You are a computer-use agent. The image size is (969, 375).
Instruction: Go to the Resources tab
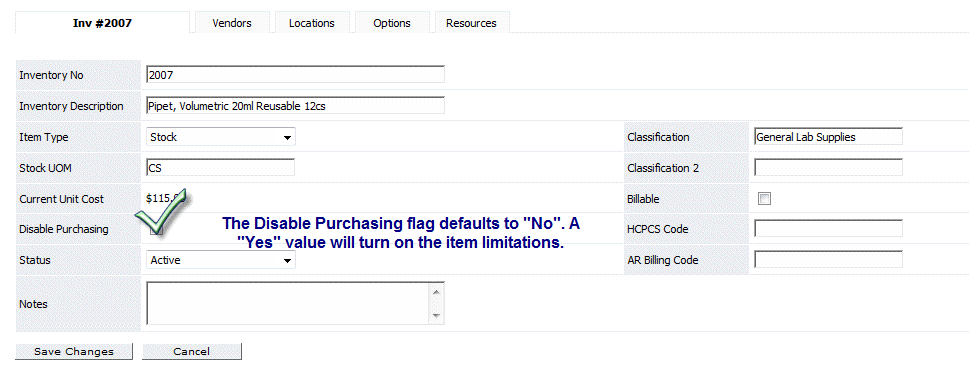coord(472,23)
